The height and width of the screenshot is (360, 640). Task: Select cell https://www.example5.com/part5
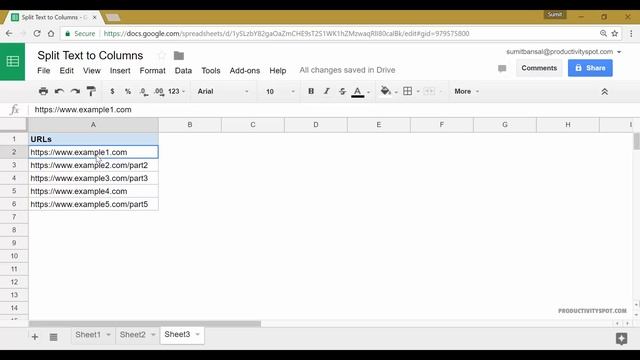coord(93,204)
